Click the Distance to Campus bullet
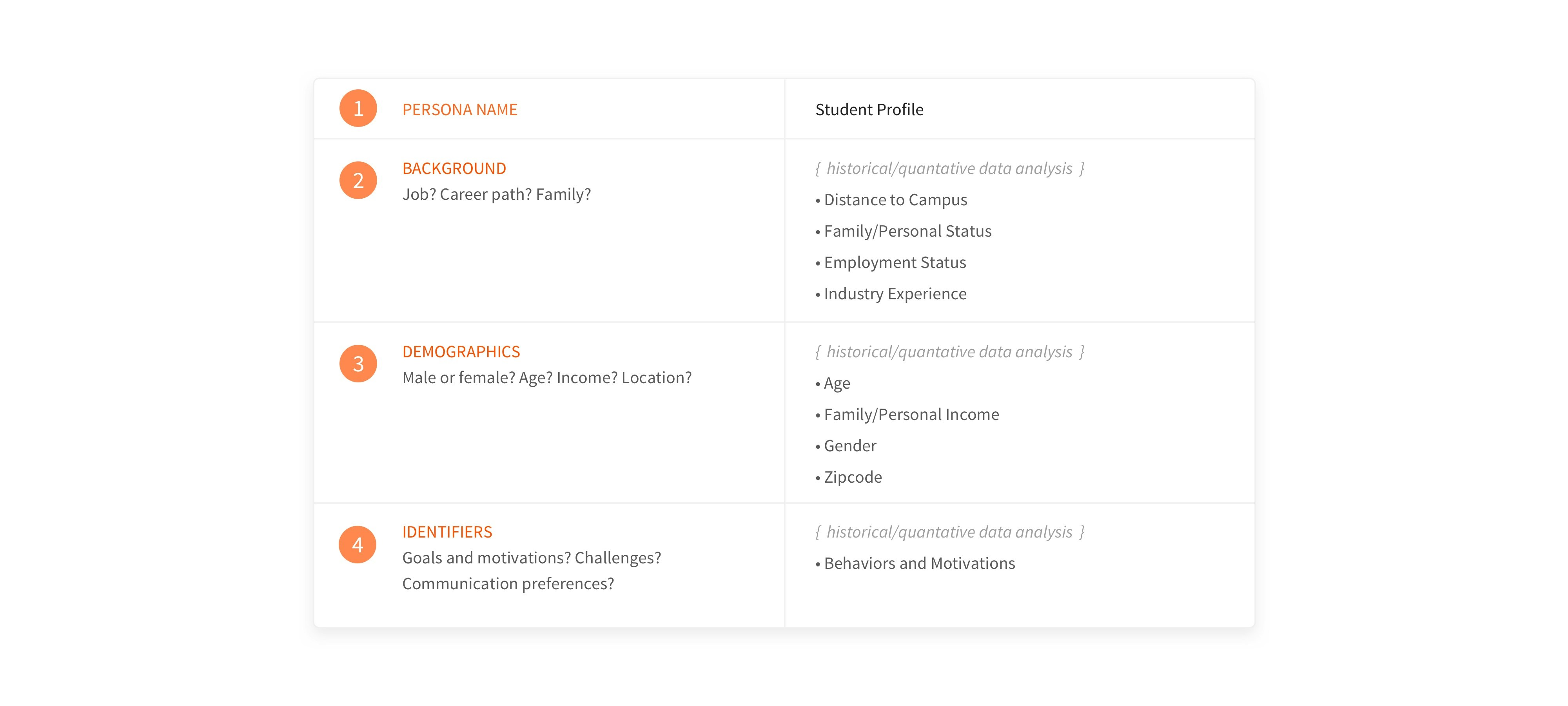The image size is (1568, 706). click(x=895, y=200)
